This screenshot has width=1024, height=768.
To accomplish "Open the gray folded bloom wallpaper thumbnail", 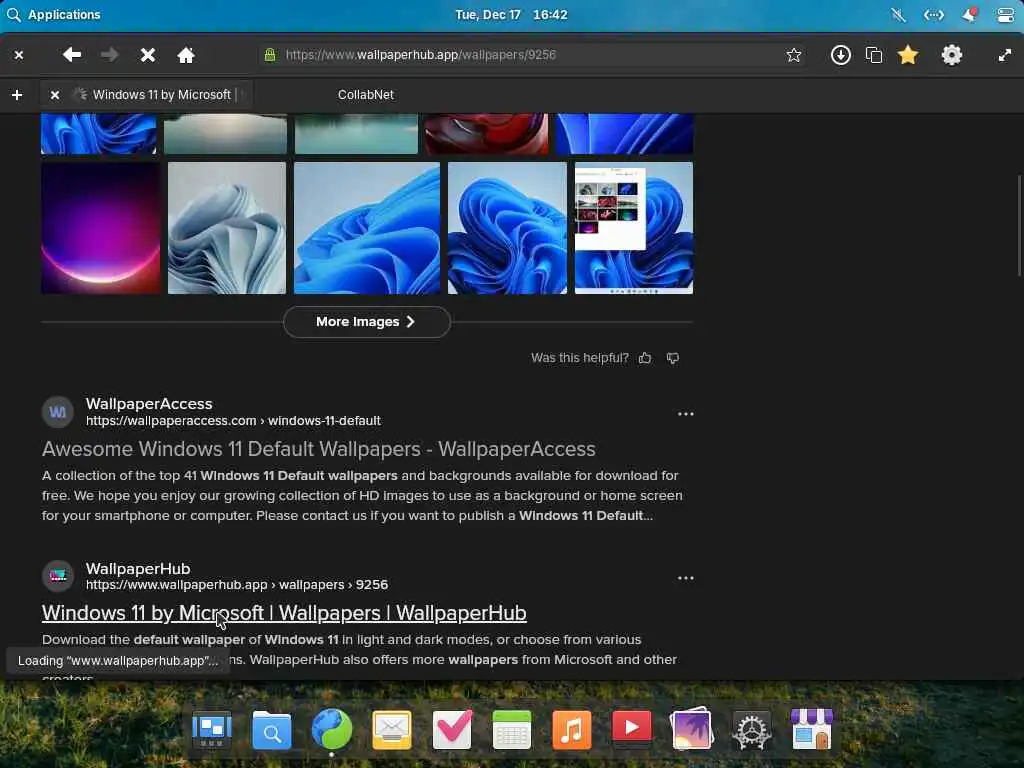I will [x=227, y=228].
